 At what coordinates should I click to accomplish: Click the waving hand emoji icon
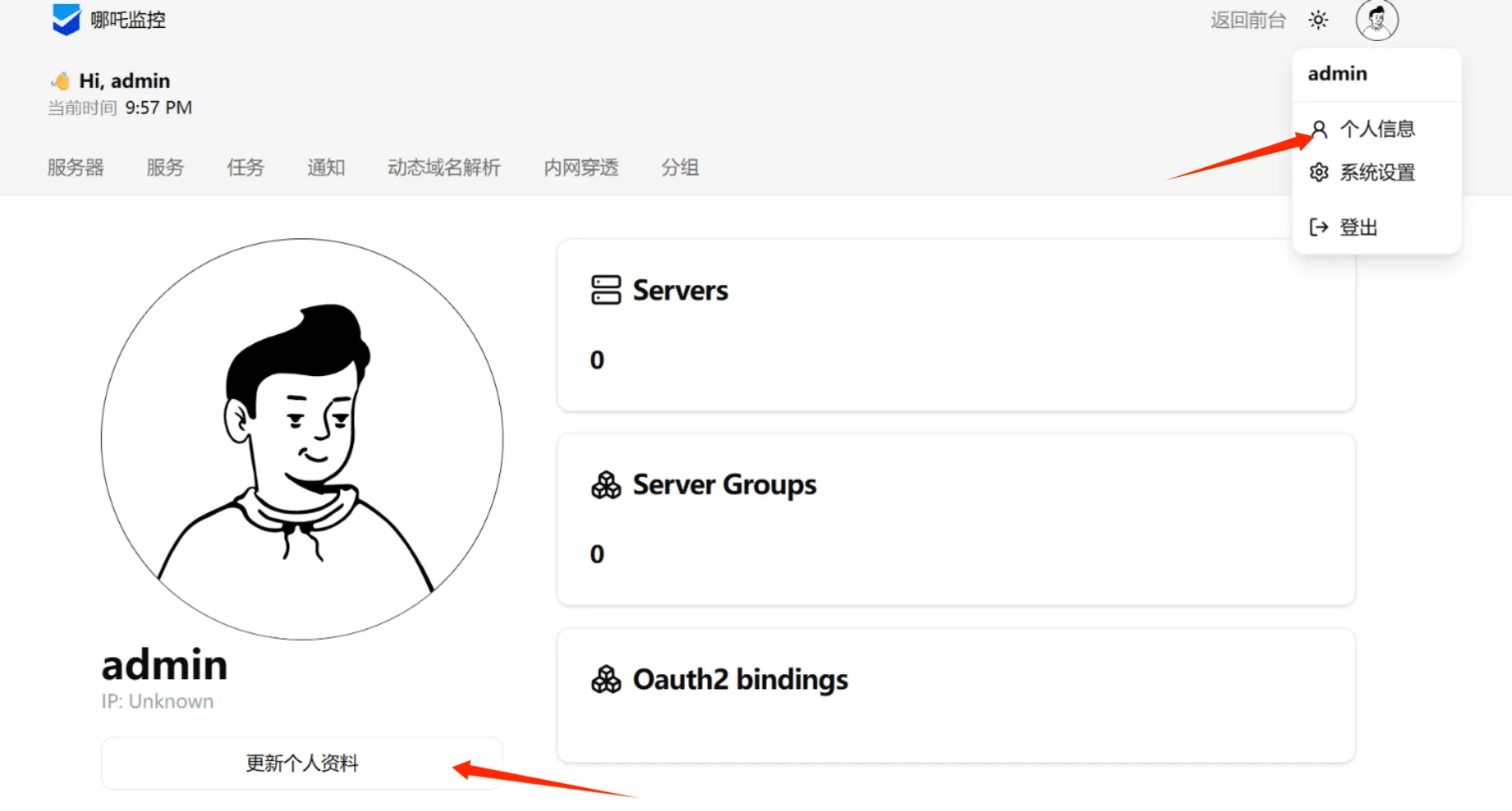[61, 81]
